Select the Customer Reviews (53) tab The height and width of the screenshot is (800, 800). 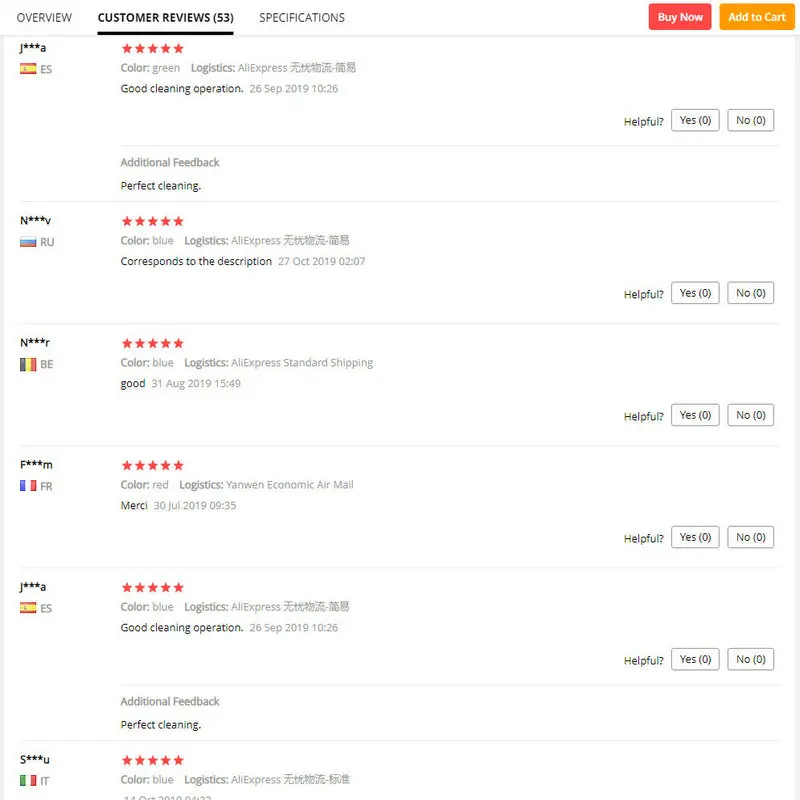pos(165,18)
